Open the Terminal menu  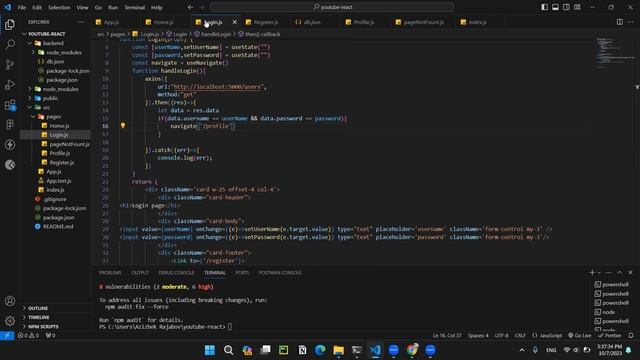click(x=135, y=7)
